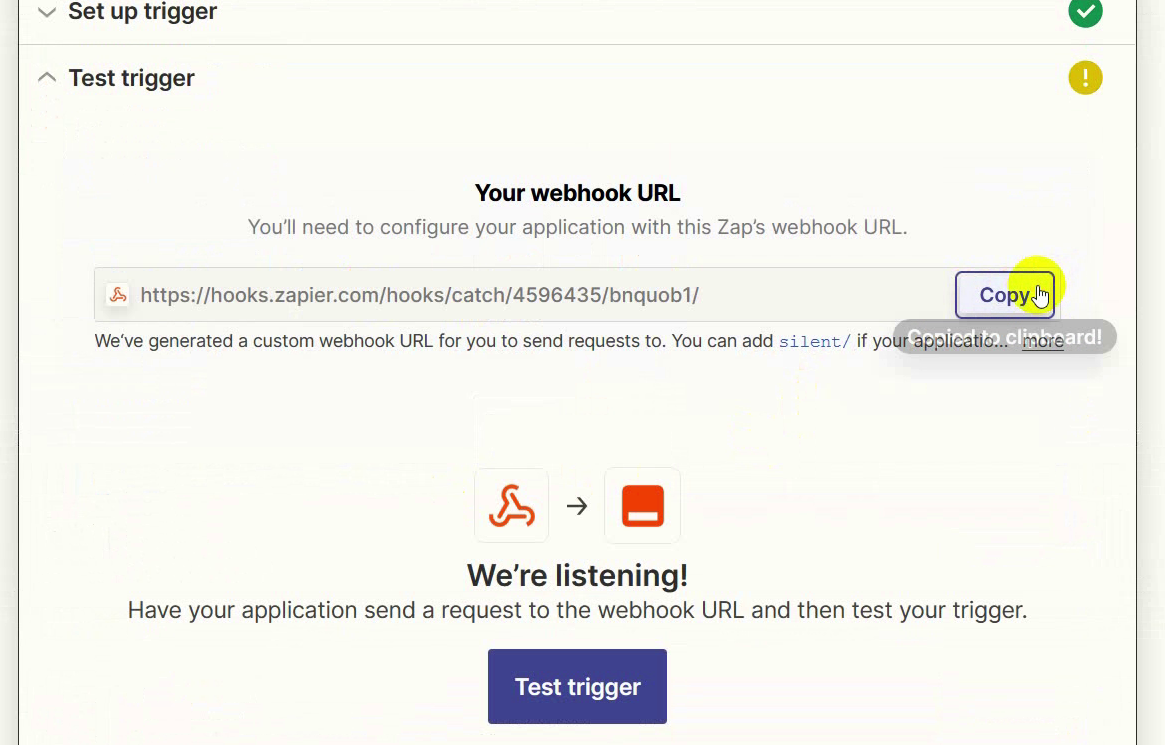Click the "silent/" code snippet text
The width and height of the screenshot is (1165, 745).
814,341
